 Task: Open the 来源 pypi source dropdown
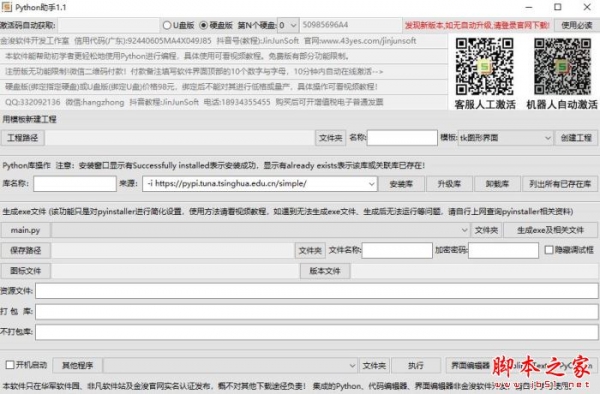pos(260,184)
